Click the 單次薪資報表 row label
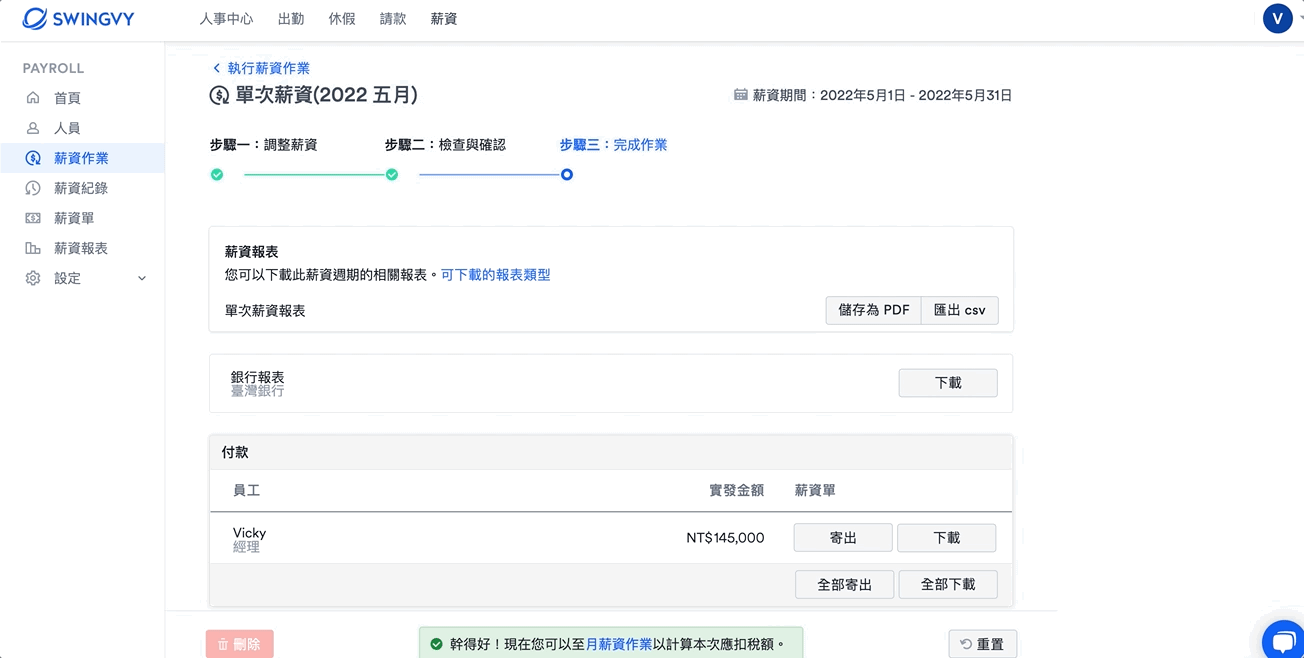Screen dimensions: 1304x658 point(265,311)
